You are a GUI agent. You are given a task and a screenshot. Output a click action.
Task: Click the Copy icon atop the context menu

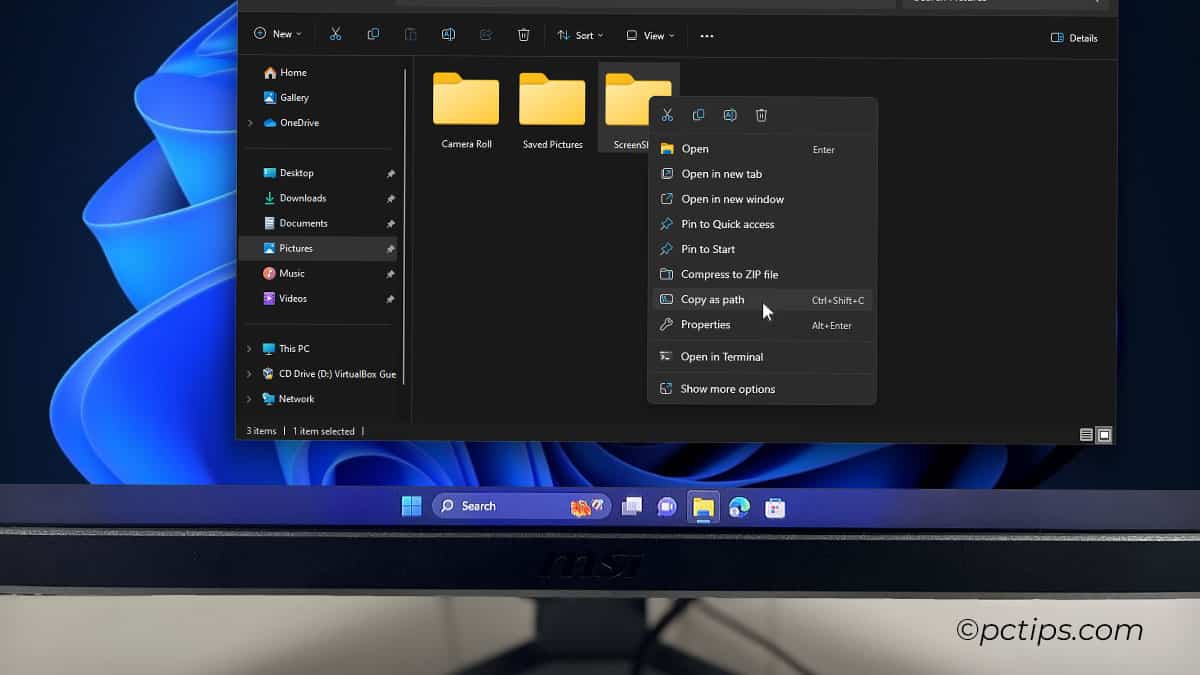point(698,114)
